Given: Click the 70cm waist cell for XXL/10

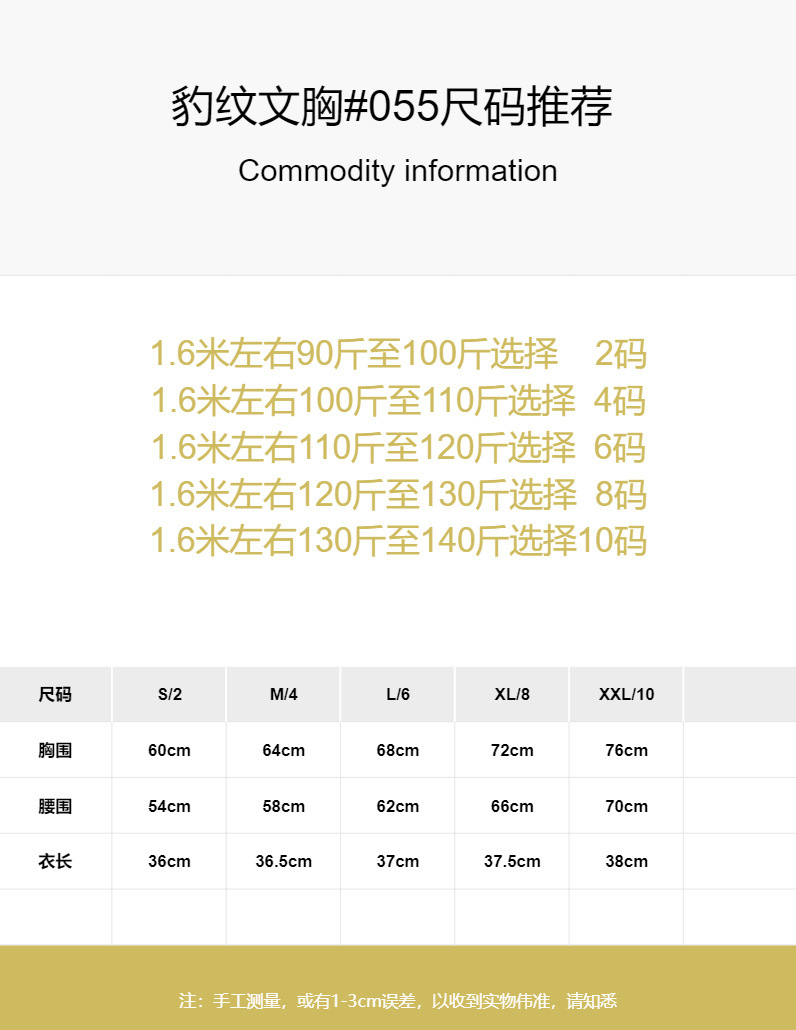Looking at the screenshot, I should pyautogui.click(x=626, y=806).
